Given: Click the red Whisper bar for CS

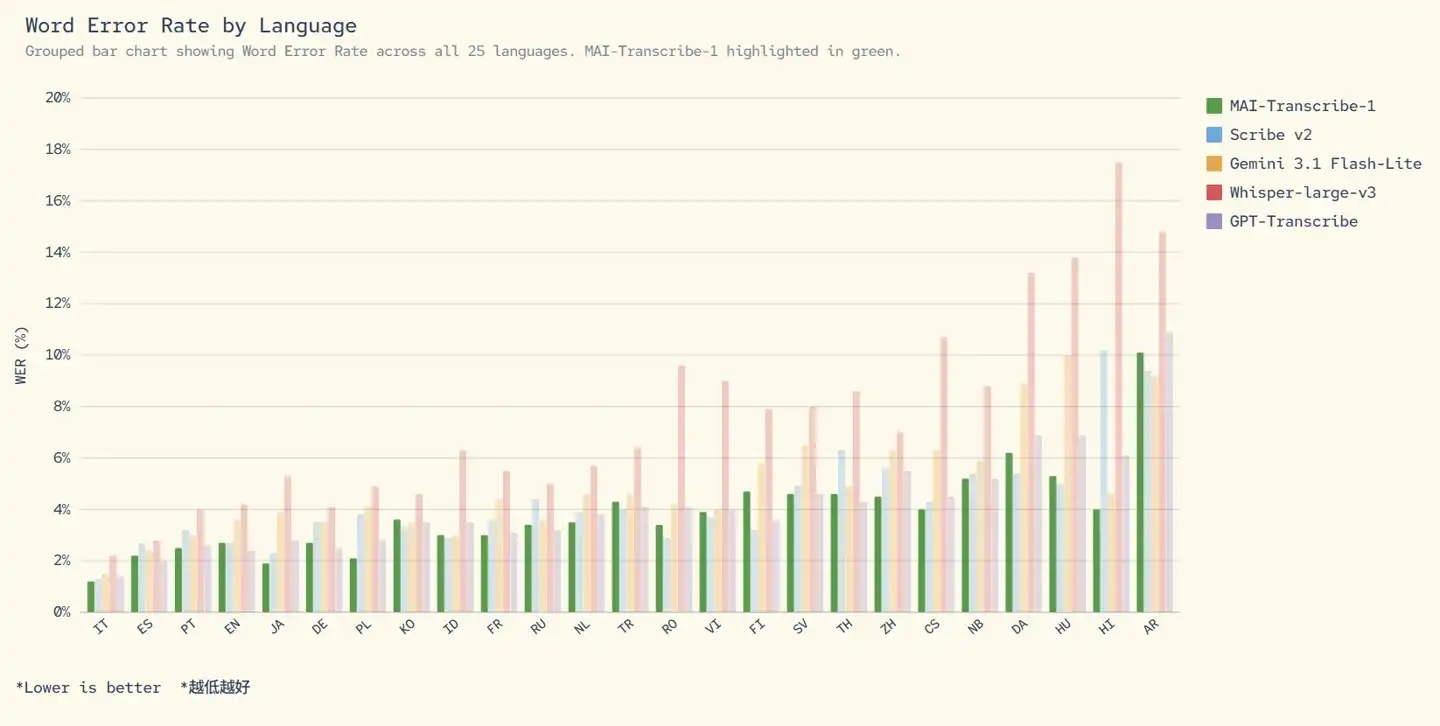Looking at the screenshot, I should (x=943, y=474).
